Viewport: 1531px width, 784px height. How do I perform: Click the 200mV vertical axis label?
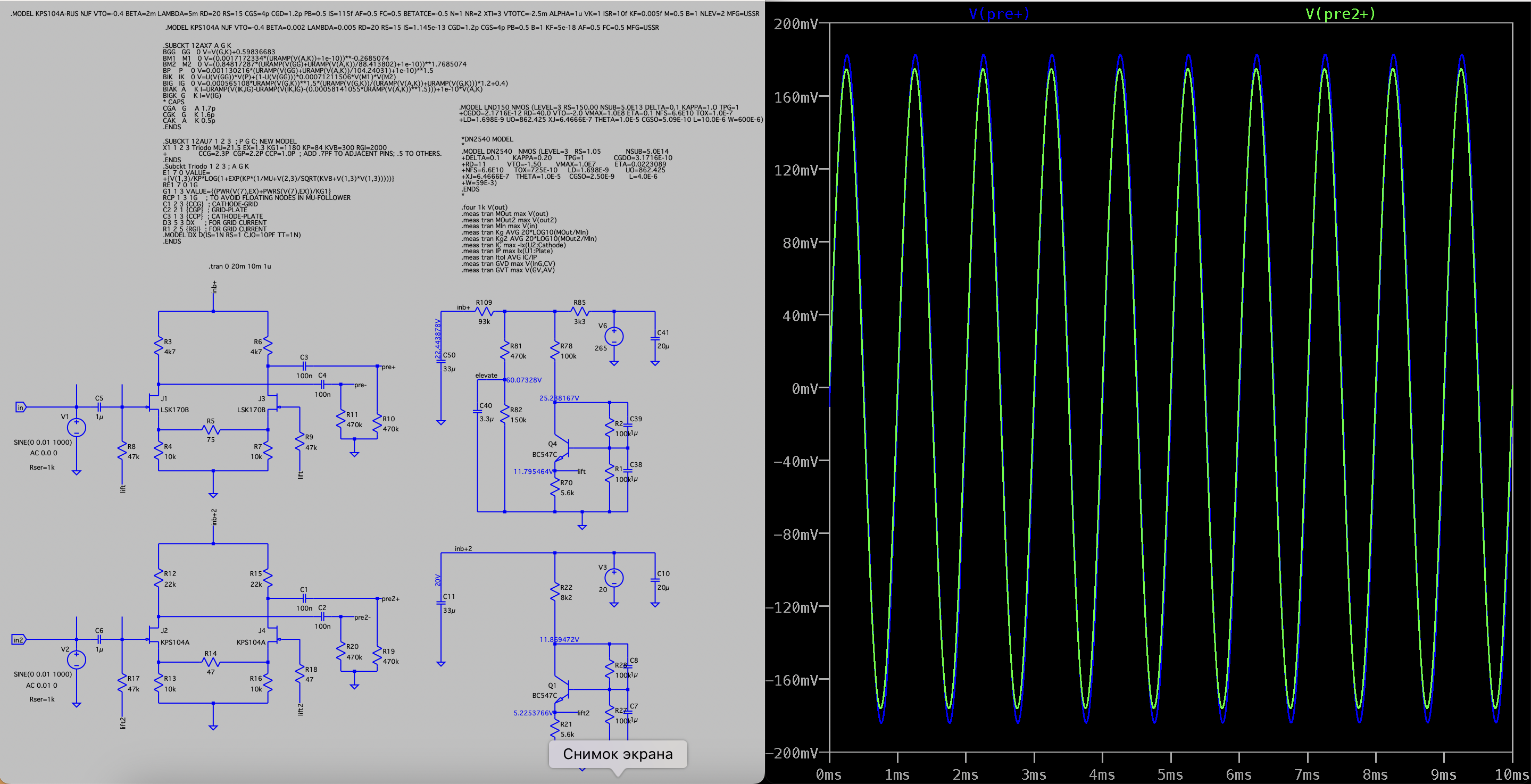pos(795,24)
